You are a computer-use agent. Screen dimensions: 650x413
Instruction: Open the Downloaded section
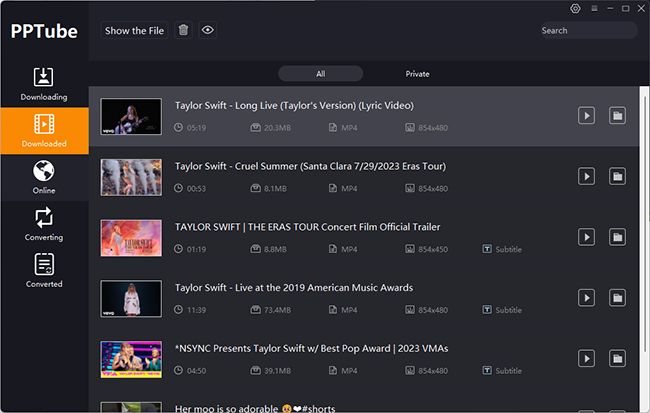[44, 131]
